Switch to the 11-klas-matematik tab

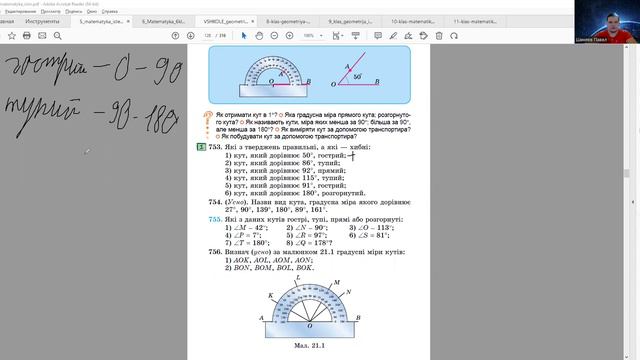[475, 22]
